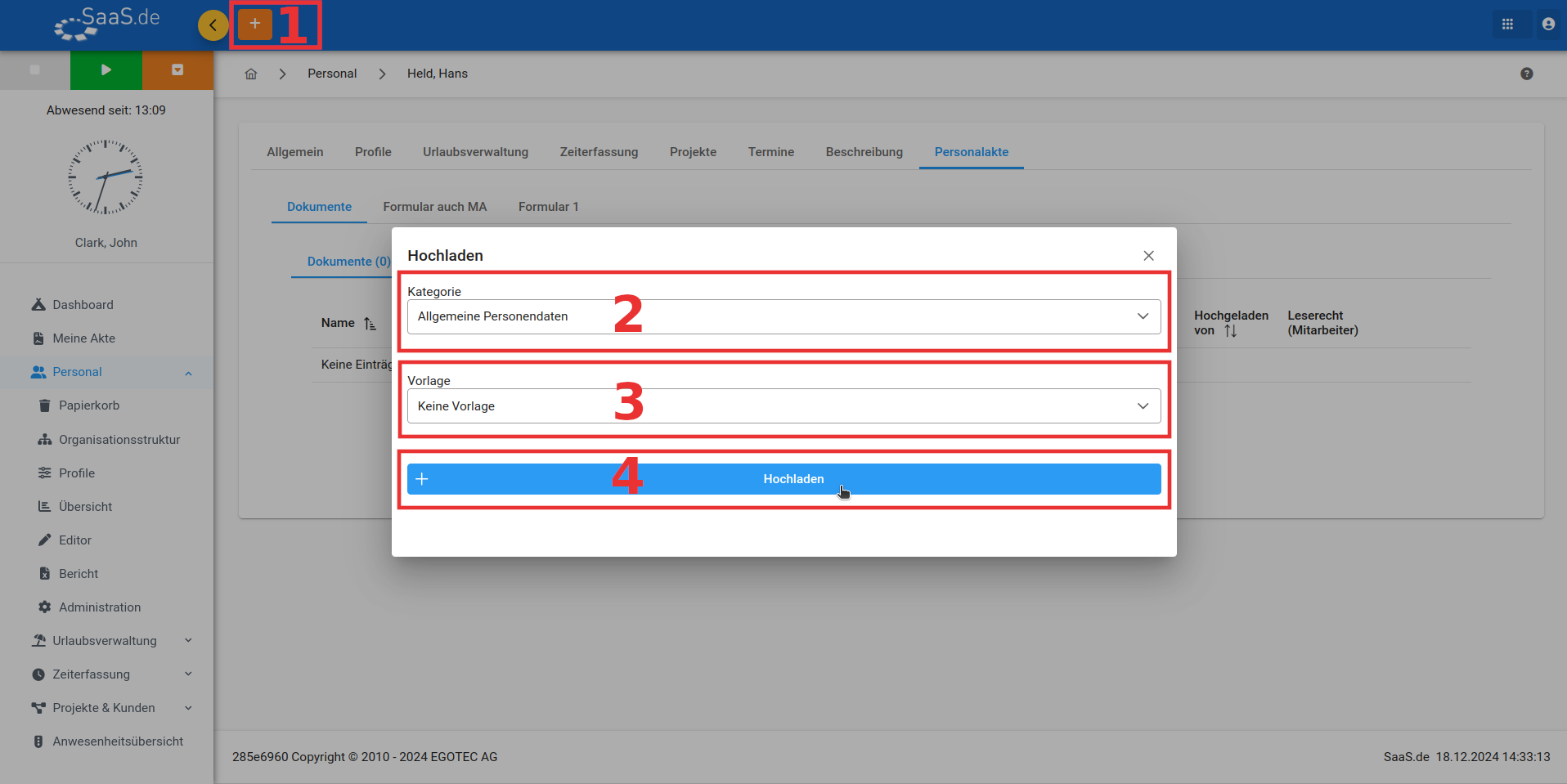Image resolution: width=1567 pixels, height=784 pixels.
Task: Click Personal breadcrumb link
Action: click(x=332, y=74)
